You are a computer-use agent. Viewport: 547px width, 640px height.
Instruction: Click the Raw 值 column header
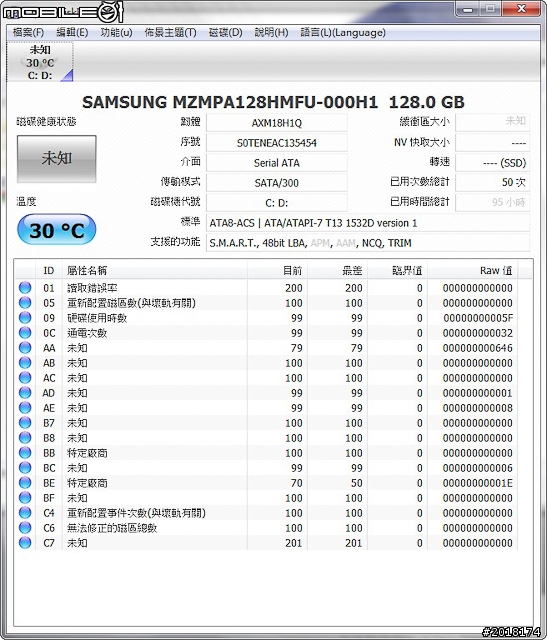(x=473, y=270)
